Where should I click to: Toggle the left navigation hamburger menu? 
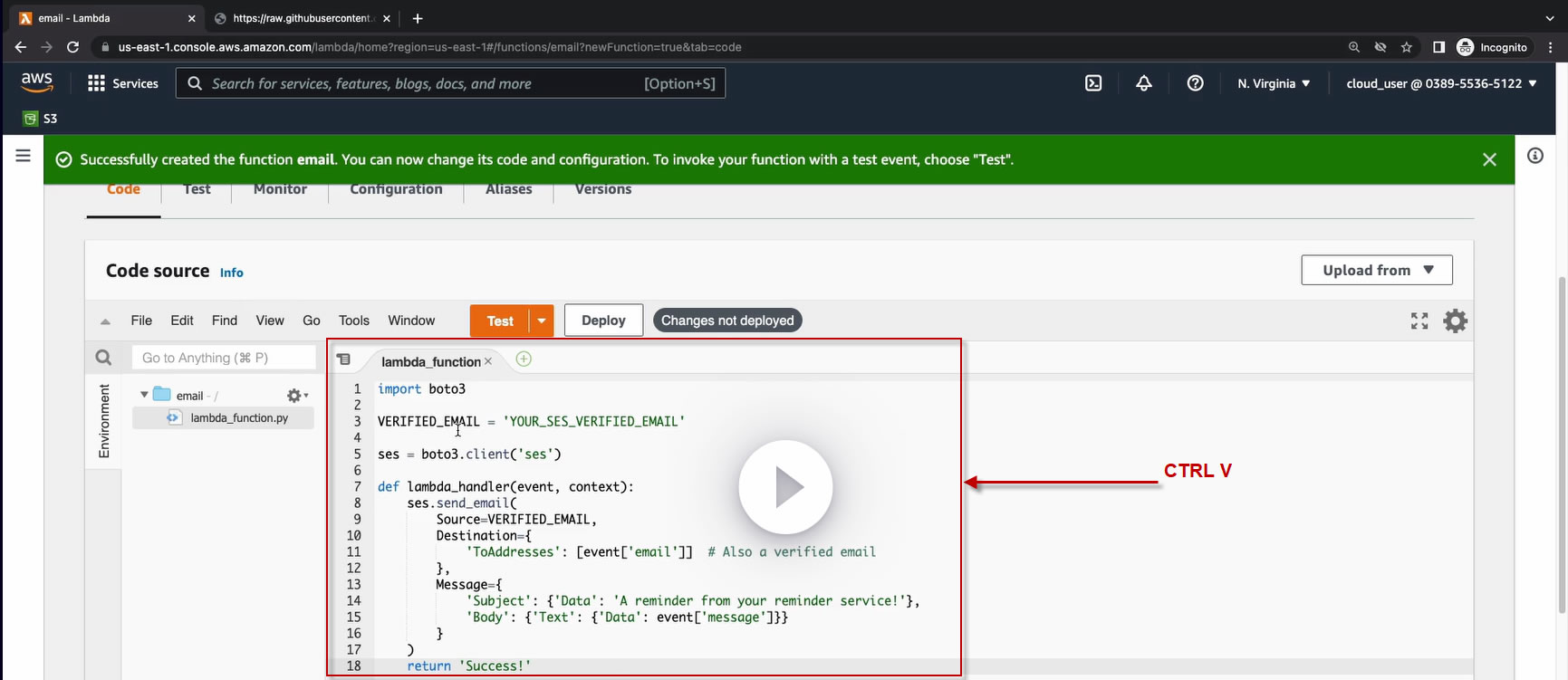point(23,156)
